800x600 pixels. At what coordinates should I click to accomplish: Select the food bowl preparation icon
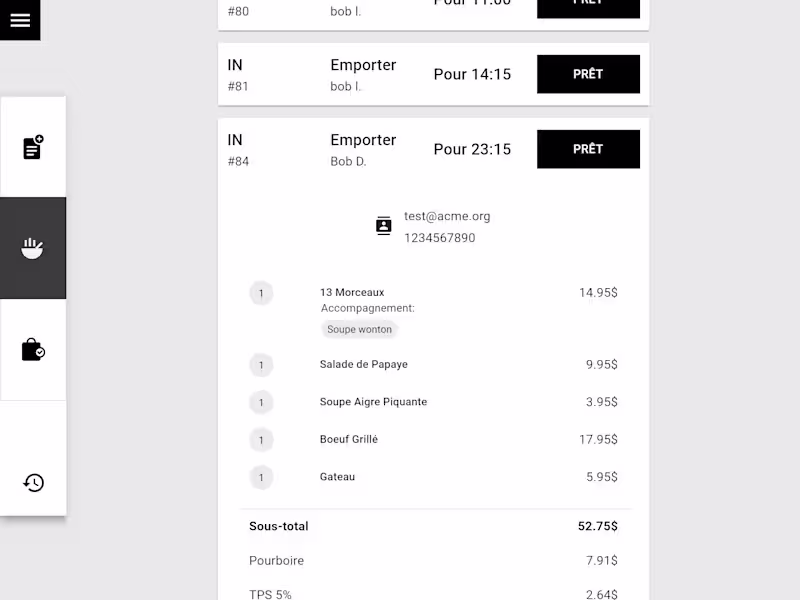(x=33, y=248)
